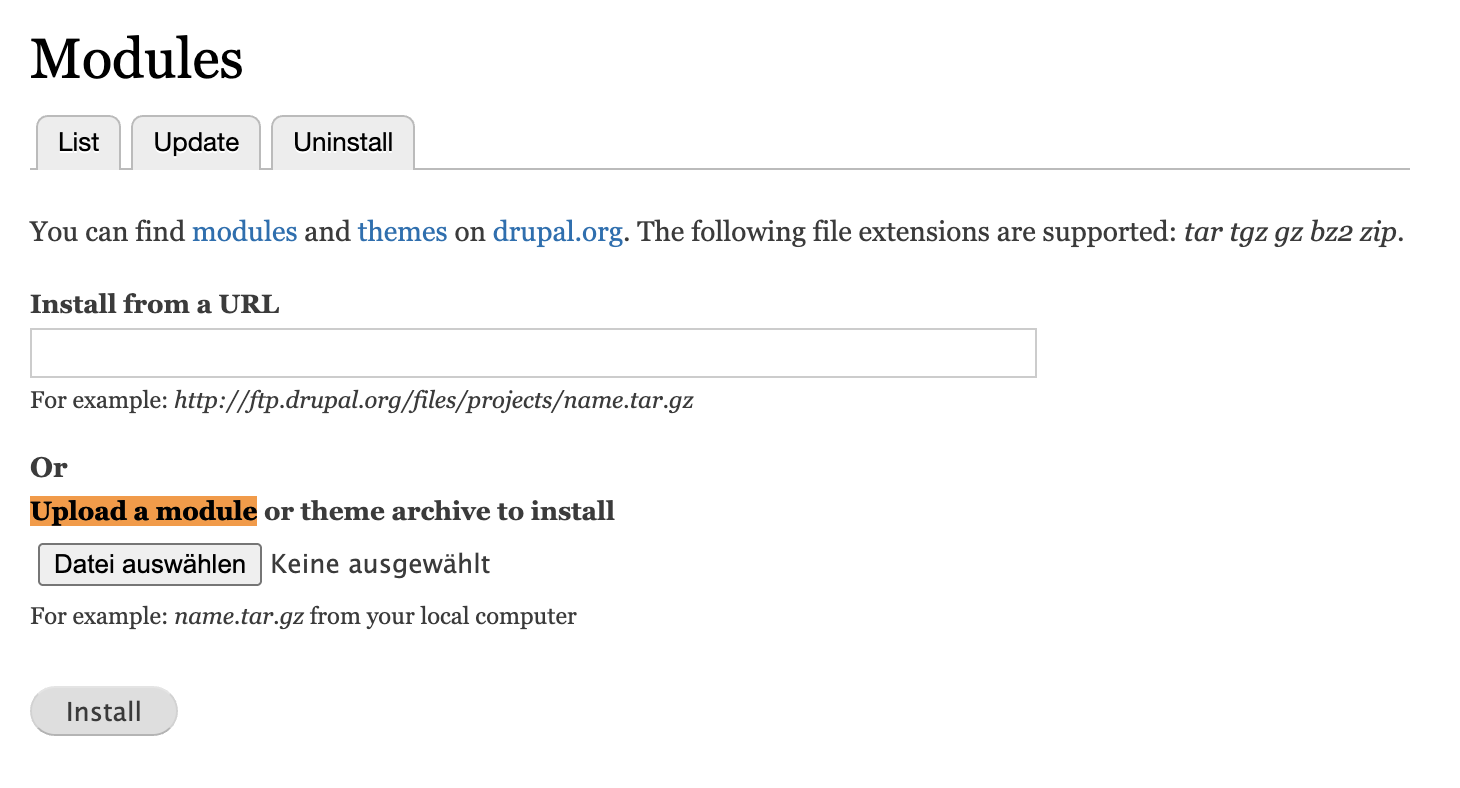
Task: Follow the drupal.org hyperlink
Action: click(x=557, y=231)
